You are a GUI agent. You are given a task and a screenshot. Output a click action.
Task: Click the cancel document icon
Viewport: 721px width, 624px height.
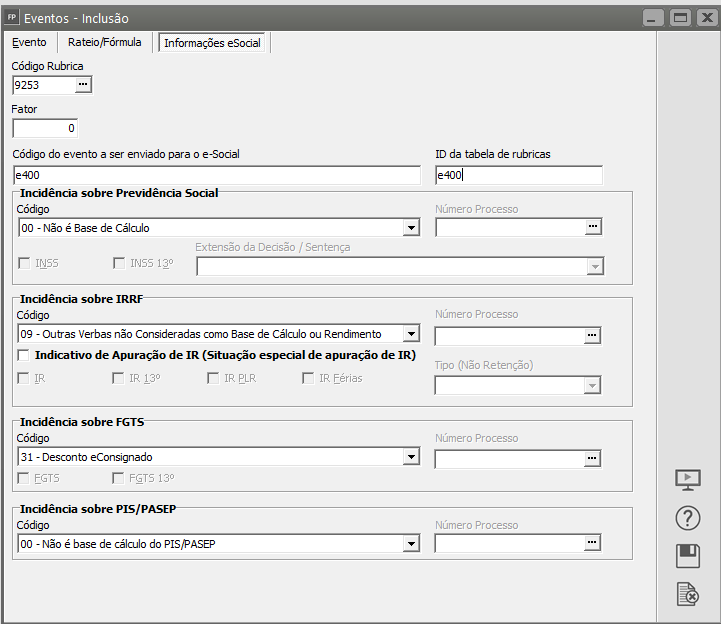click(688, 594)
